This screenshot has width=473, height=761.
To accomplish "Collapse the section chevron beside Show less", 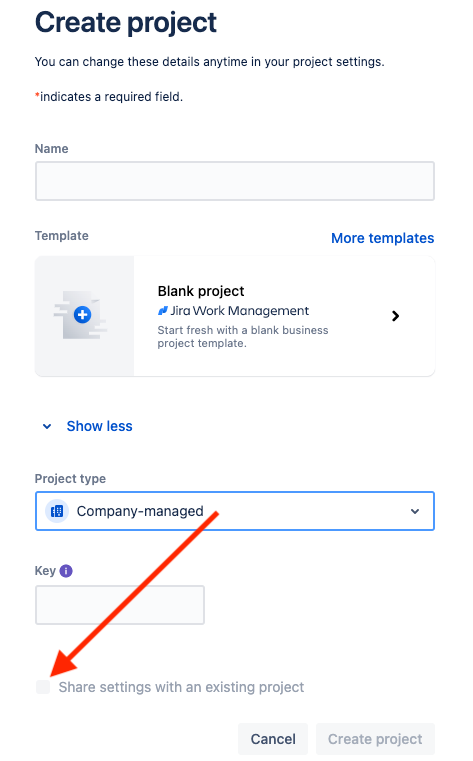I will 47,427.
